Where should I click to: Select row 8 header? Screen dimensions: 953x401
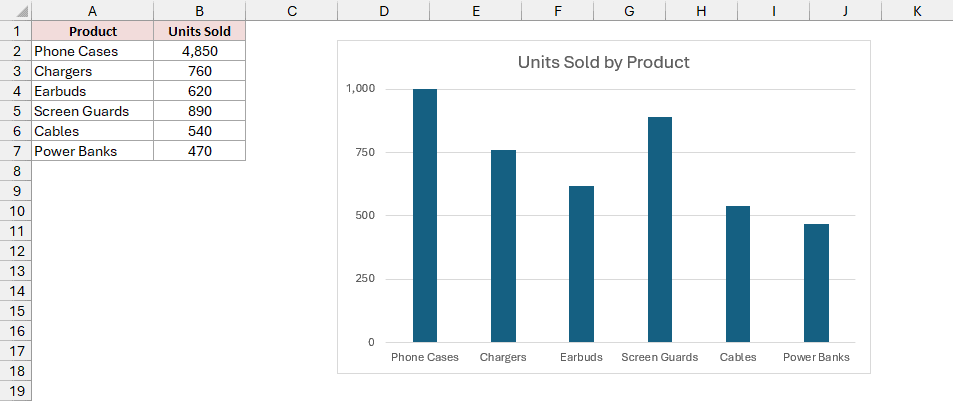coord(16,171)
